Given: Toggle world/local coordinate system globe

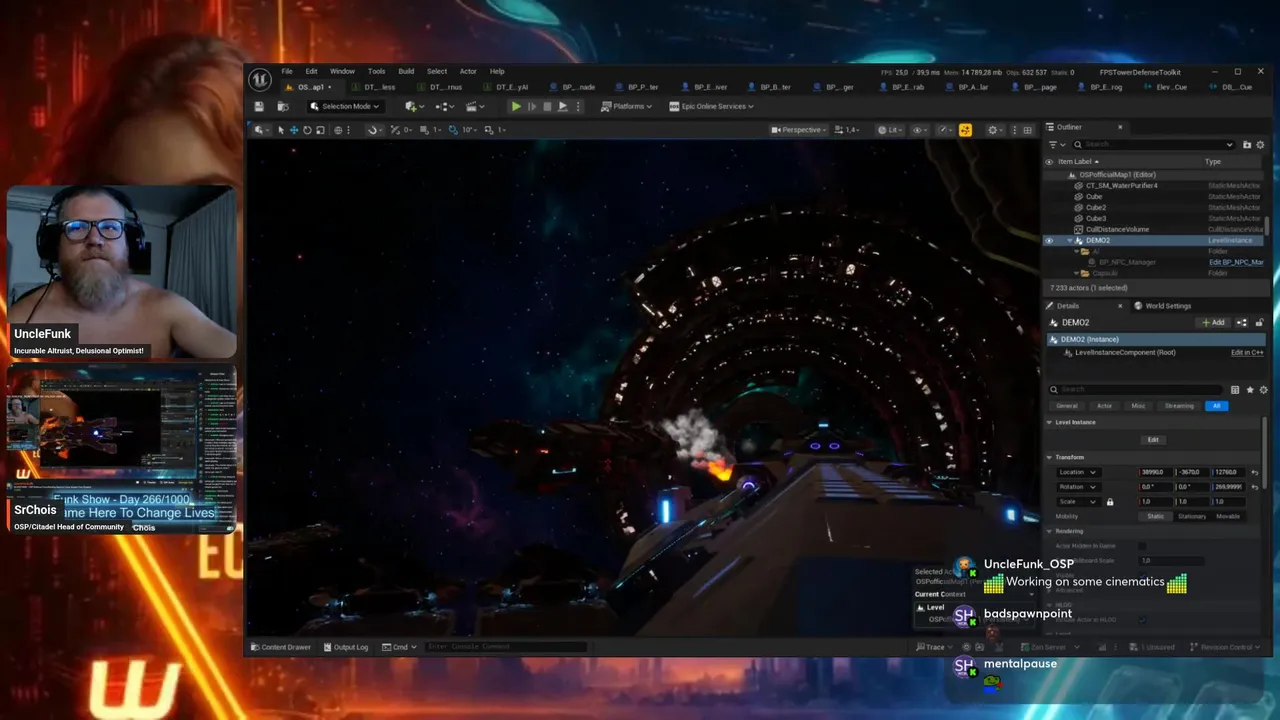Looking at the screenshot, I should [x=339, y=130].
